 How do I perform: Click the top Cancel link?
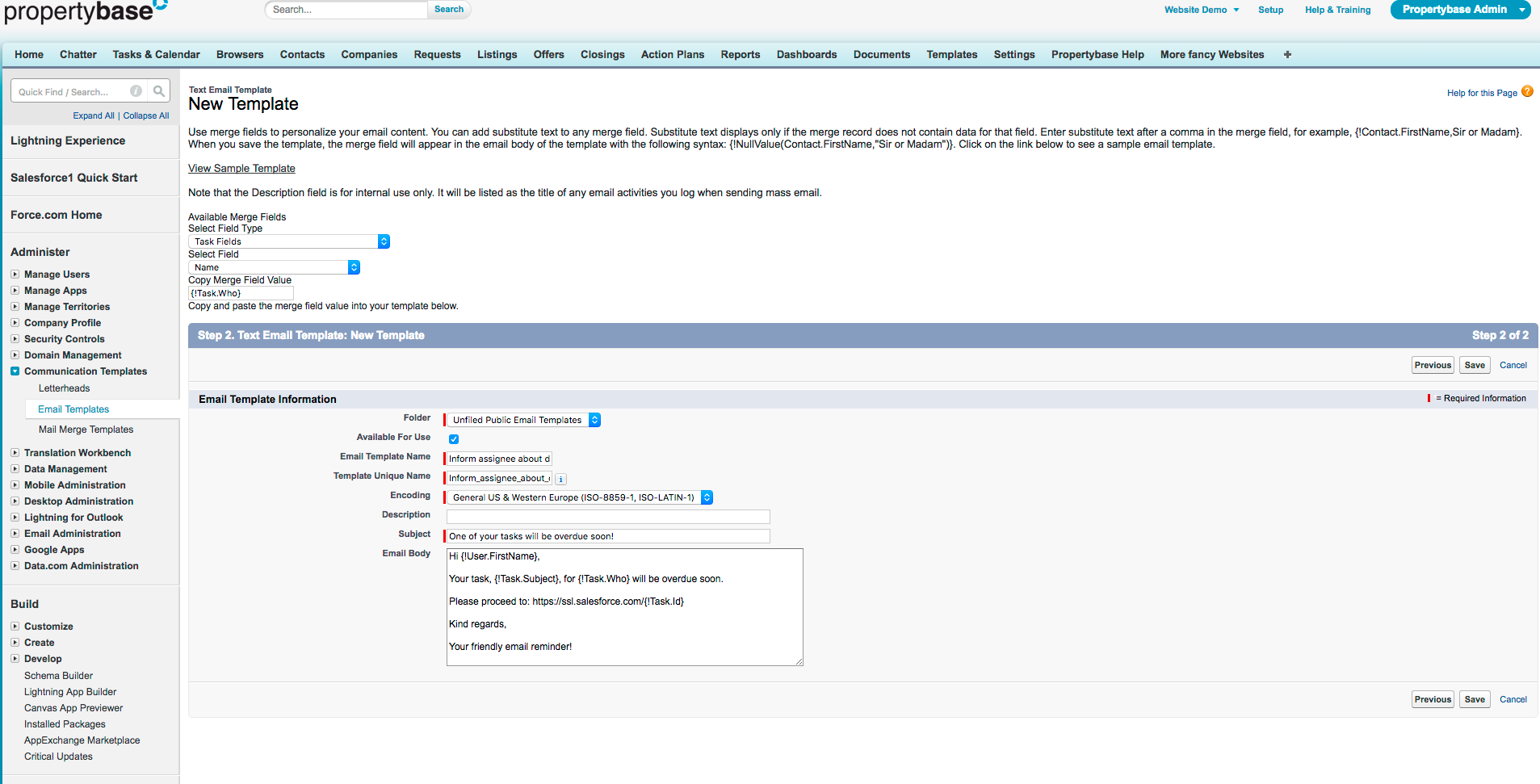click(x=1513, y=365)
